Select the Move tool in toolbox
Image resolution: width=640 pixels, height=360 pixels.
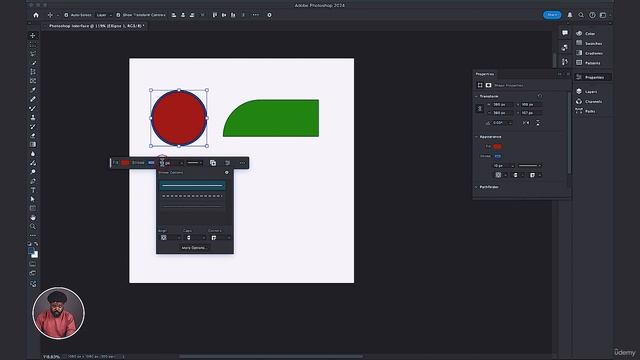[x=33, y=36]
